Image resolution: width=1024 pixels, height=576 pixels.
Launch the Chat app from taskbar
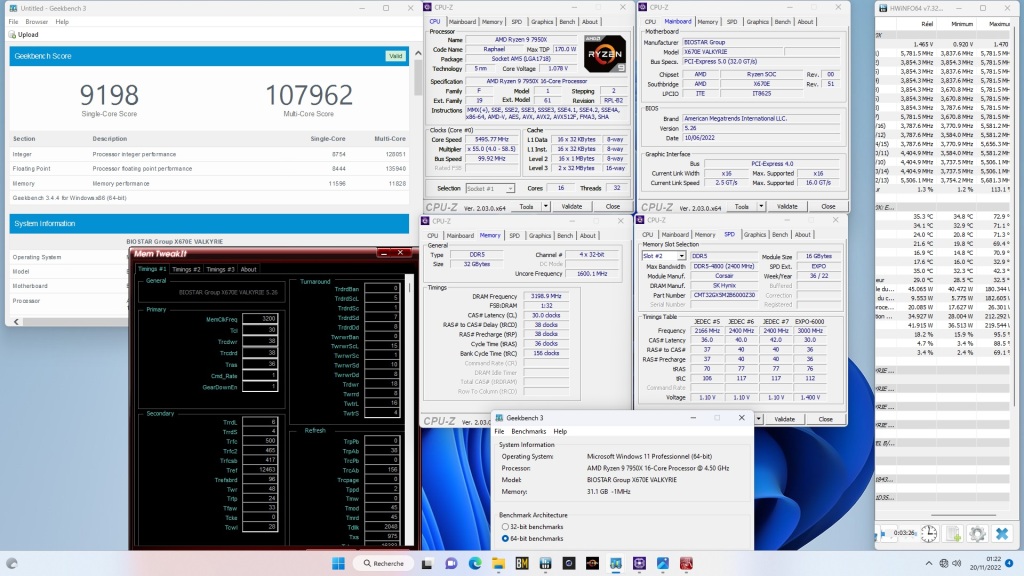[x=451, y=563]
